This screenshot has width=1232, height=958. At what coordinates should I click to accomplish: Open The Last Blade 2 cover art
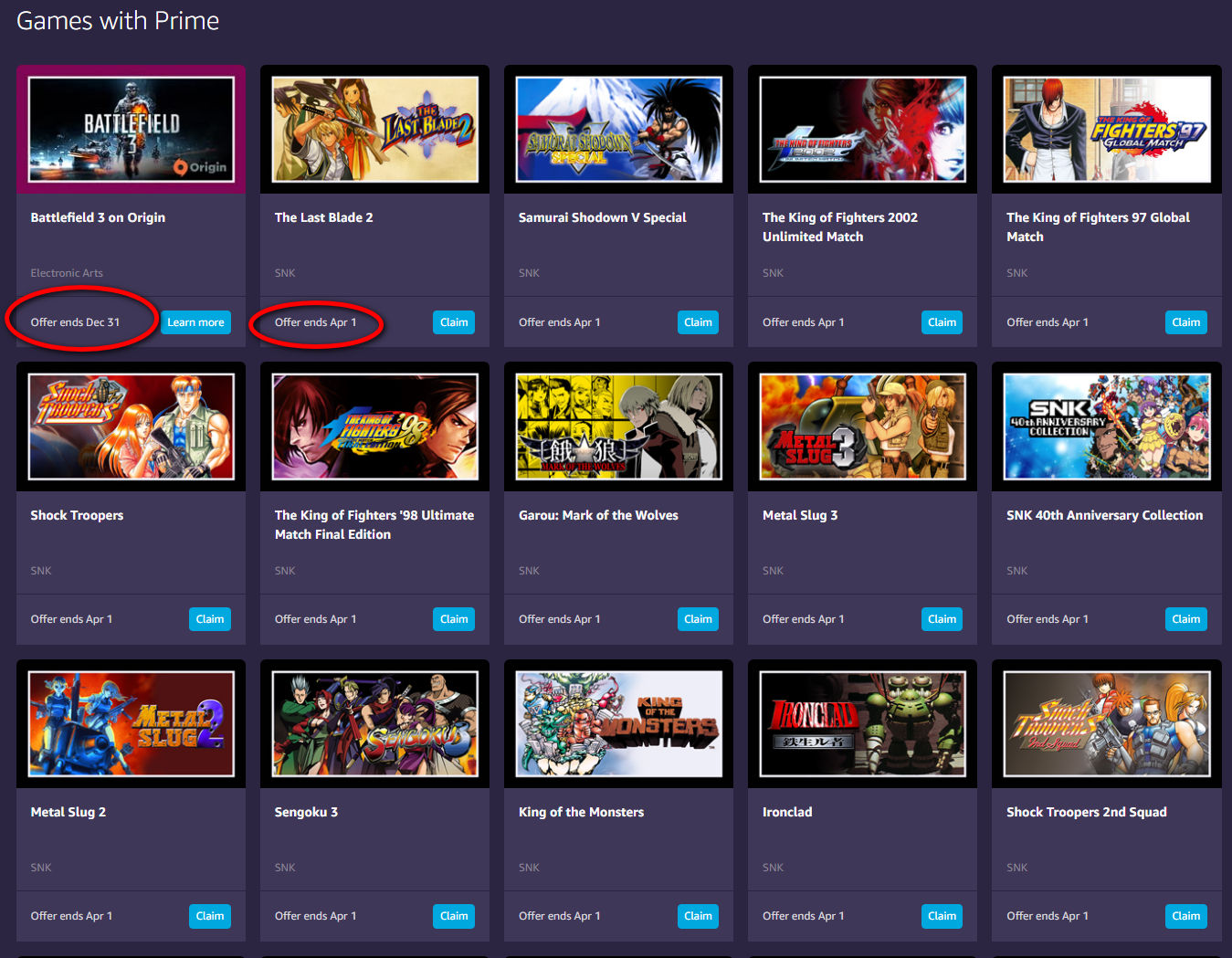375,130
